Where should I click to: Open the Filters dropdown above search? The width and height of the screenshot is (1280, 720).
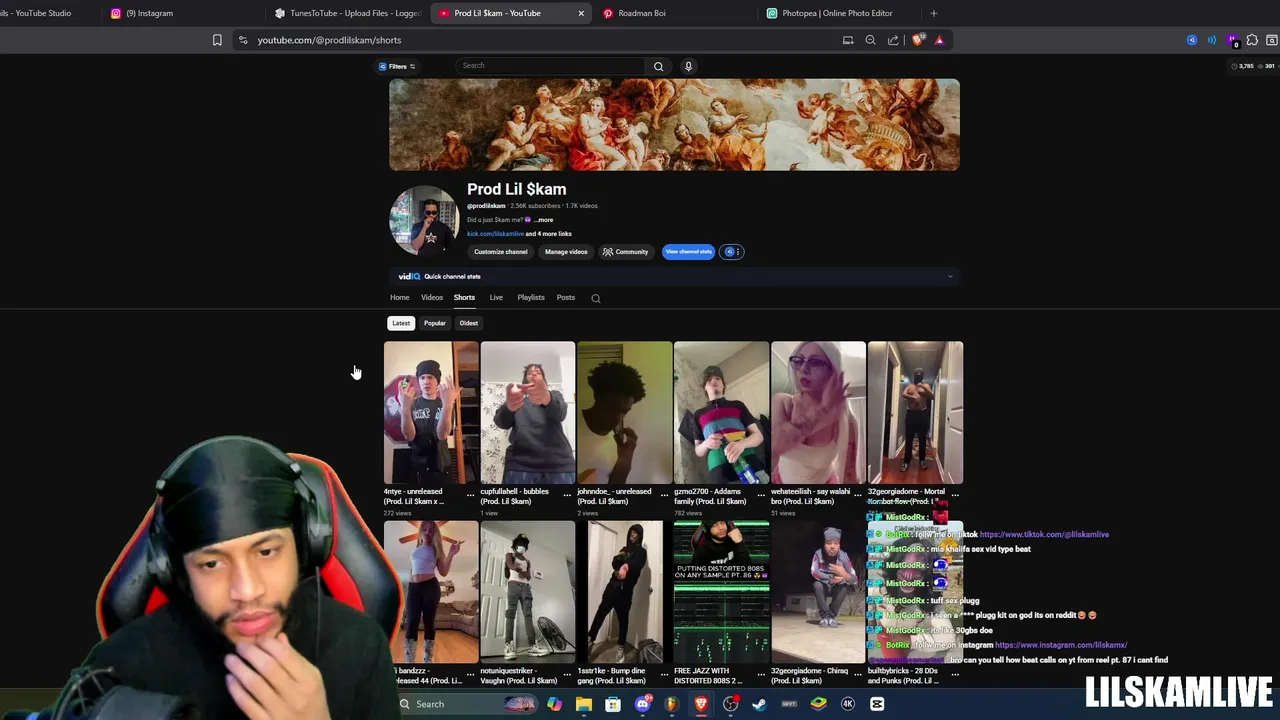397,66
